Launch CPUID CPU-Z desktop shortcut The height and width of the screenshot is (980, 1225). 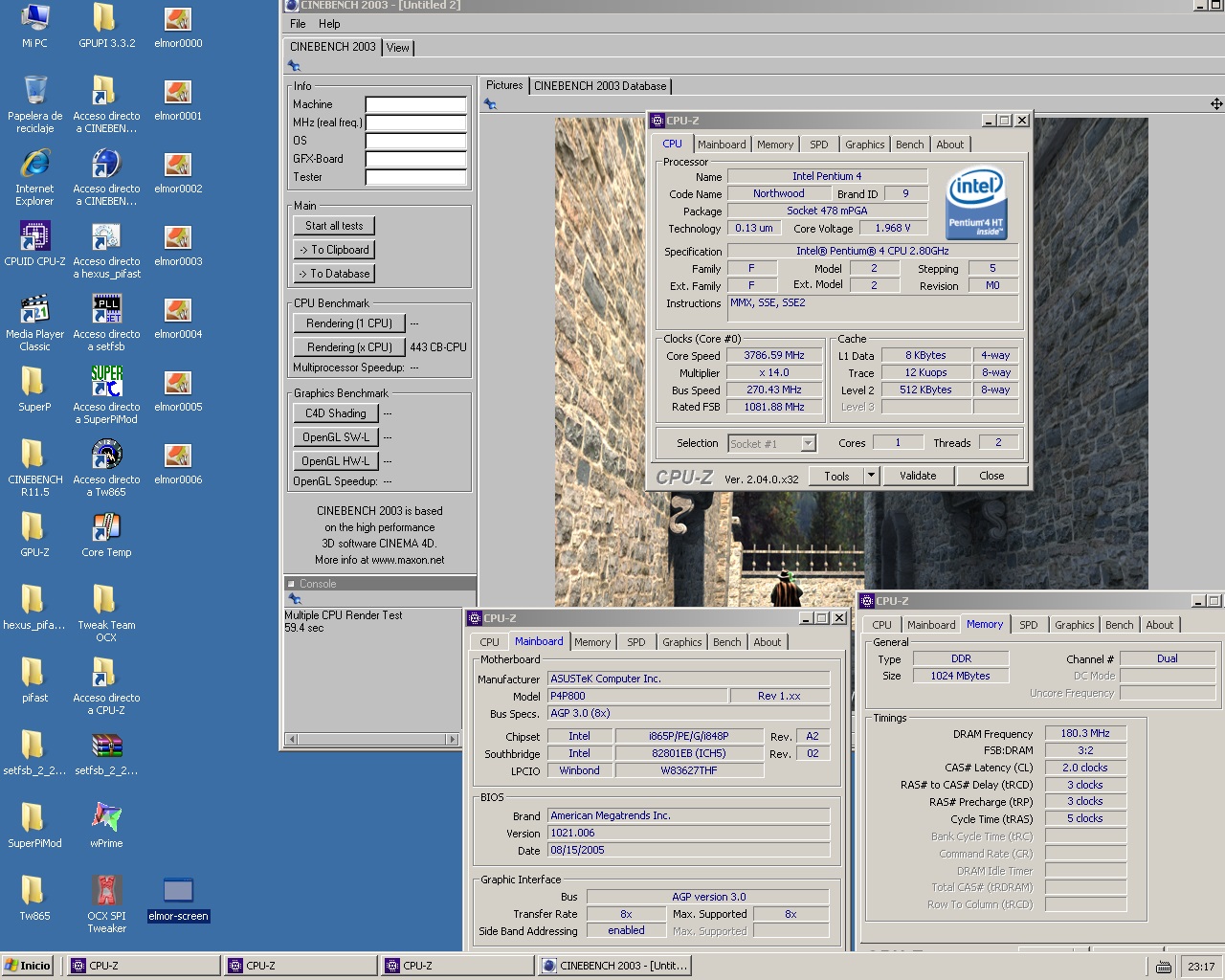[34, 243]
